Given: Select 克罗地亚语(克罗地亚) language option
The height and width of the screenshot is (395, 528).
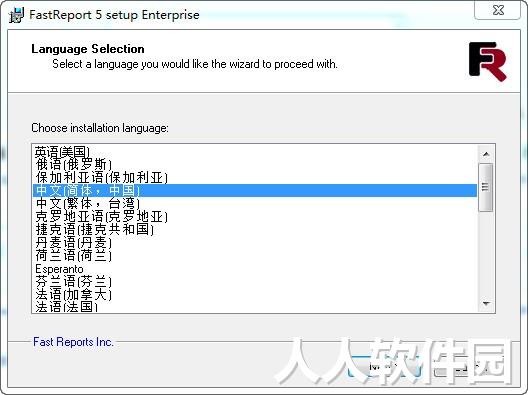Looking at the screenshot, I should [x=101, y=216].
